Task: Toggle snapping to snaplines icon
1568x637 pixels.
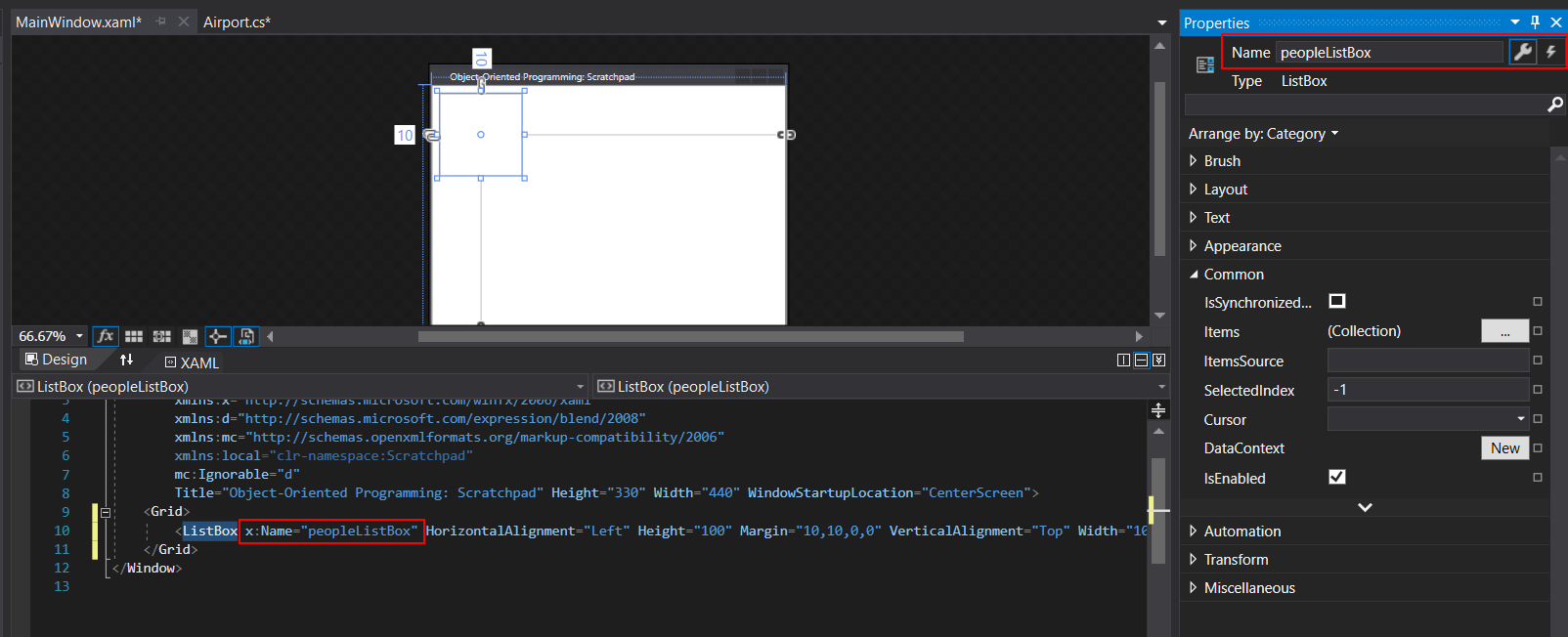Action: click(x=218, y=336)
